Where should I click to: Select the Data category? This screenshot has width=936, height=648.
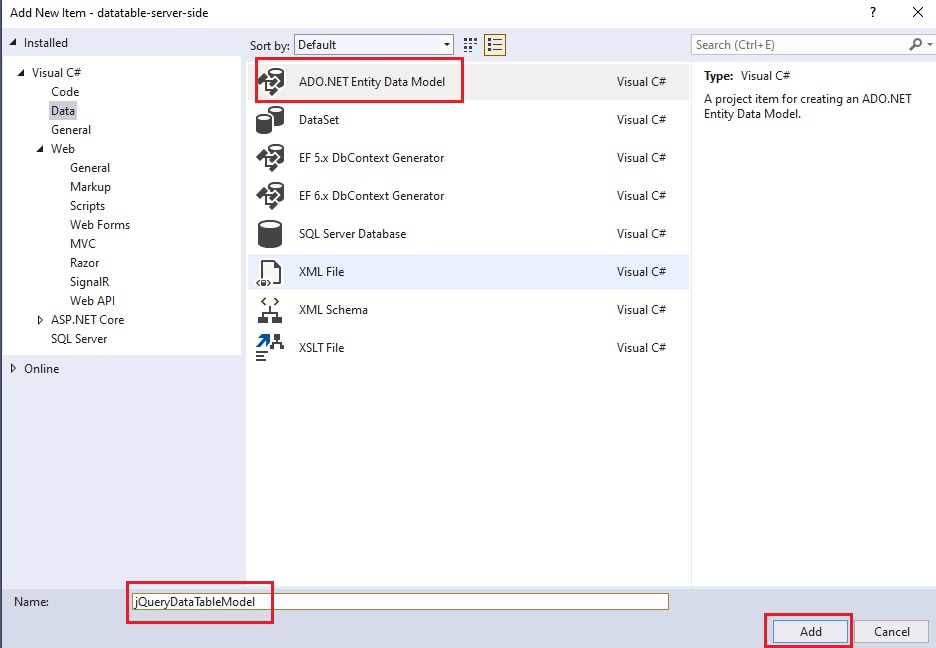click(63, 111)
